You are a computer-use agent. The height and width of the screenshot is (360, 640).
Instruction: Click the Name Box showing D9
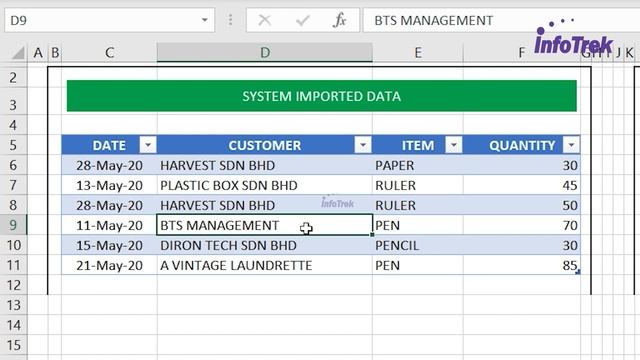[x=109, y=20]
